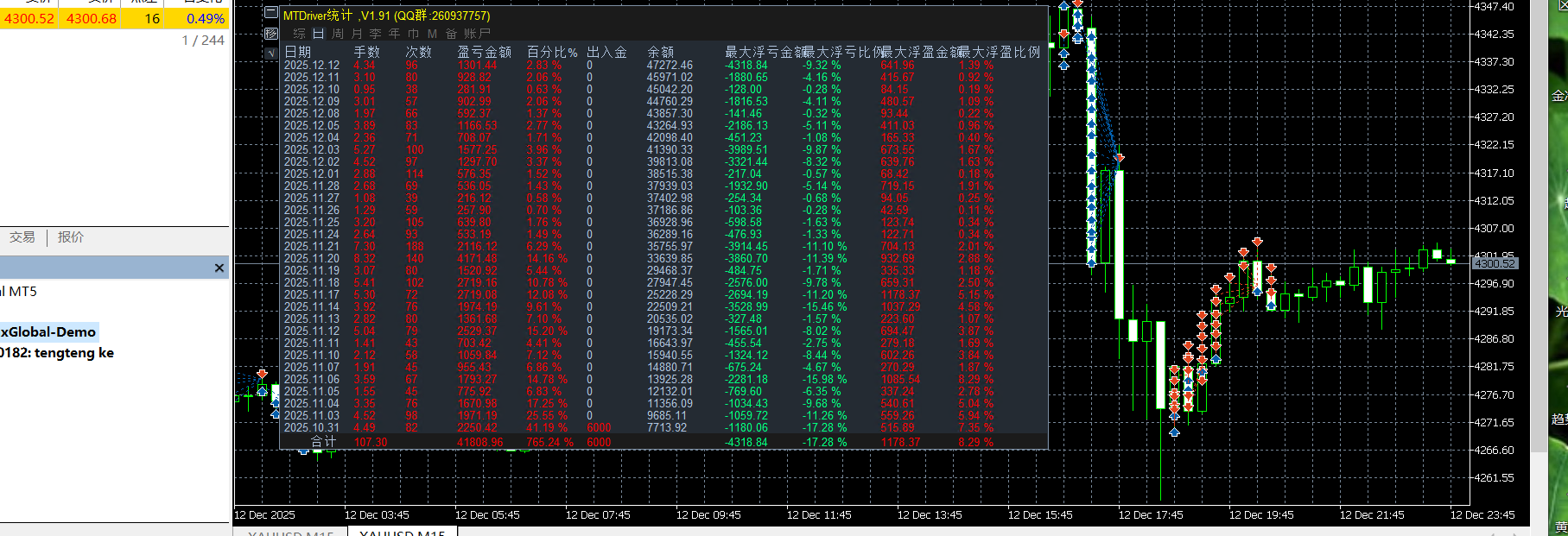1568x536 pixels.
Task: Click the 2025.12.12 date row
Action: [312, 65]
